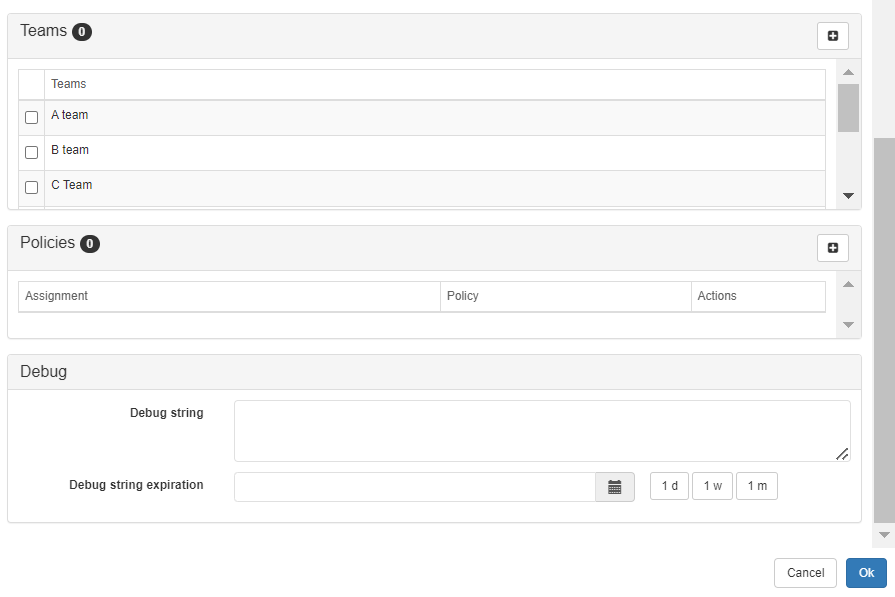Click the dialog scroll-down arrow at bottom
The width and height of the screenshot is (895, 597).
884,535
